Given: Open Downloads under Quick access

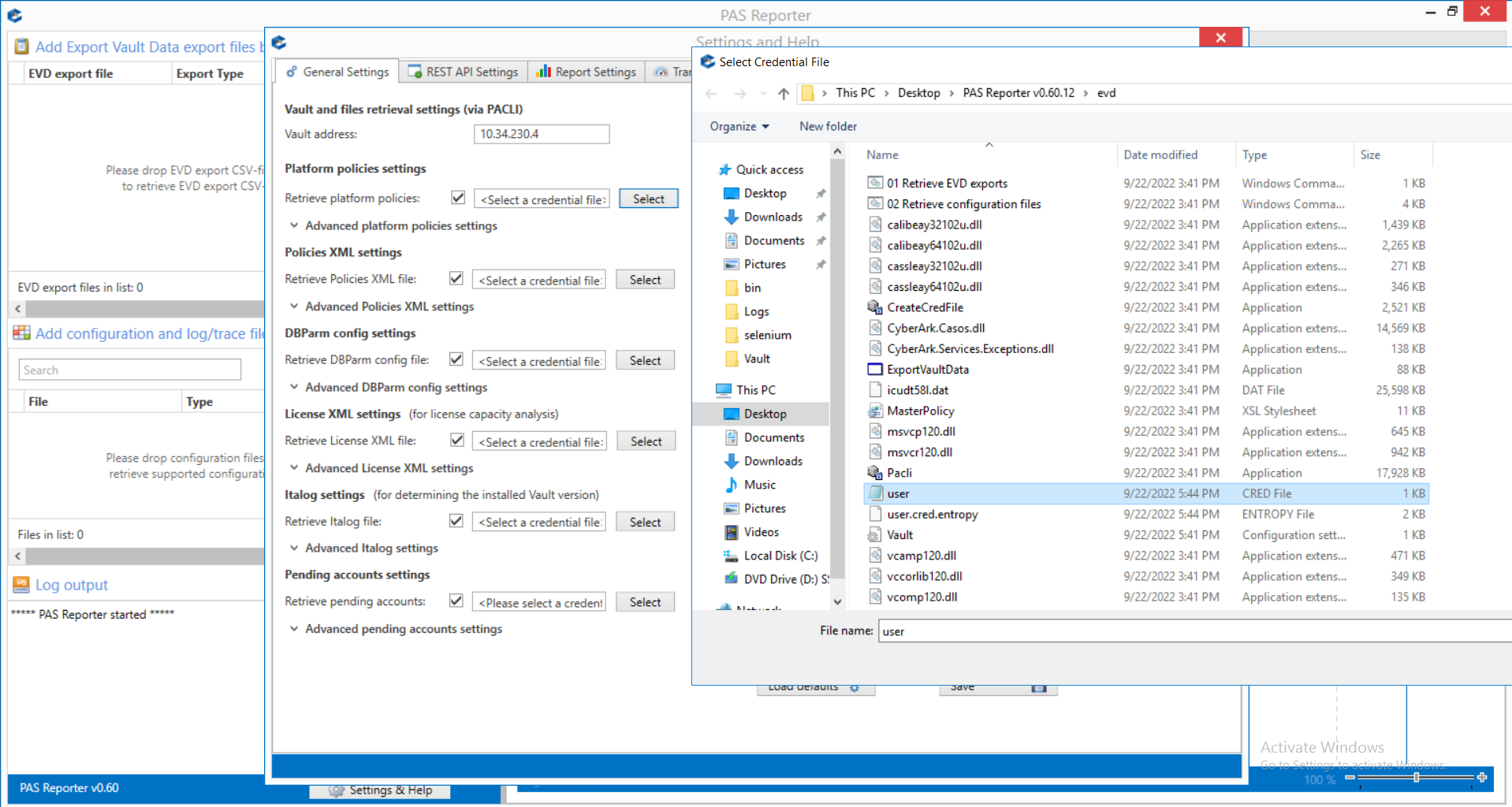Looking at the screenshot, I should click(x=773, y=217).
